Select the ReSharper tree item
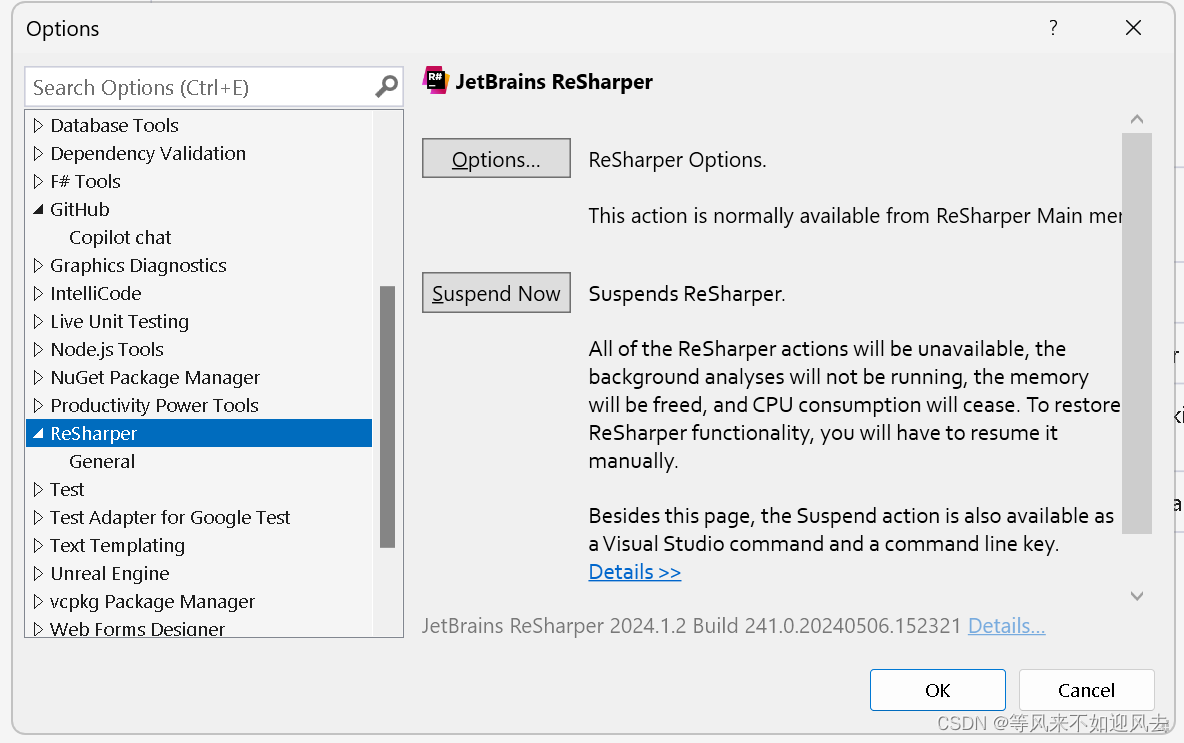Image resolution: width=1184 pixels, height=743 pixels. 199,433
